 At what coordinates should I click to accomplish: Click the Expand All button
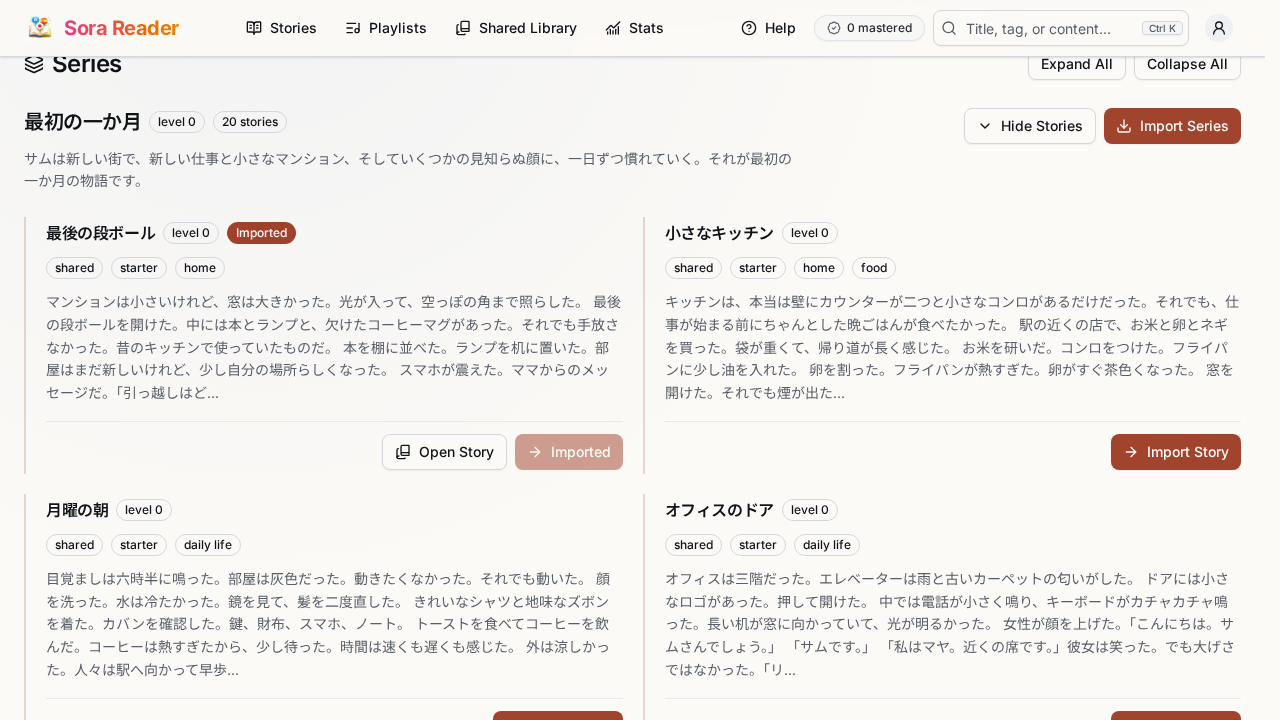click(1077, 64)
